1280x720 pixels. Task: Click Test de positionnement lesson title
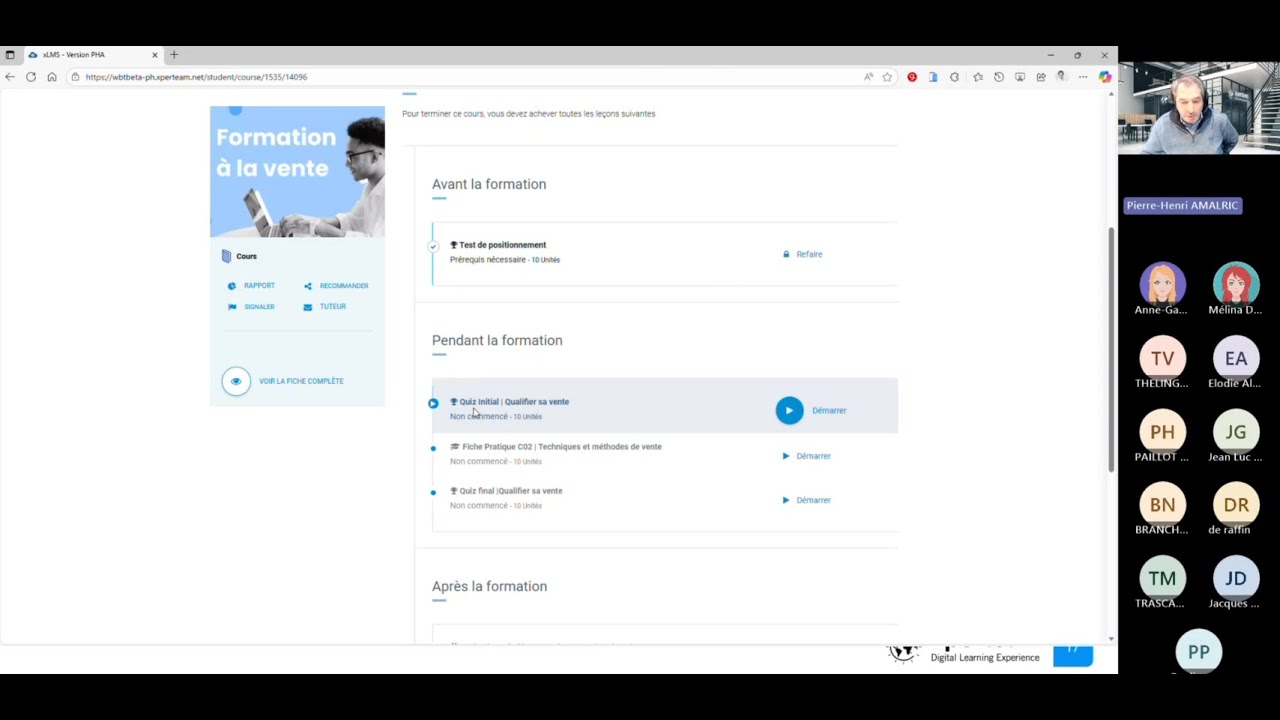pos(503,245)
